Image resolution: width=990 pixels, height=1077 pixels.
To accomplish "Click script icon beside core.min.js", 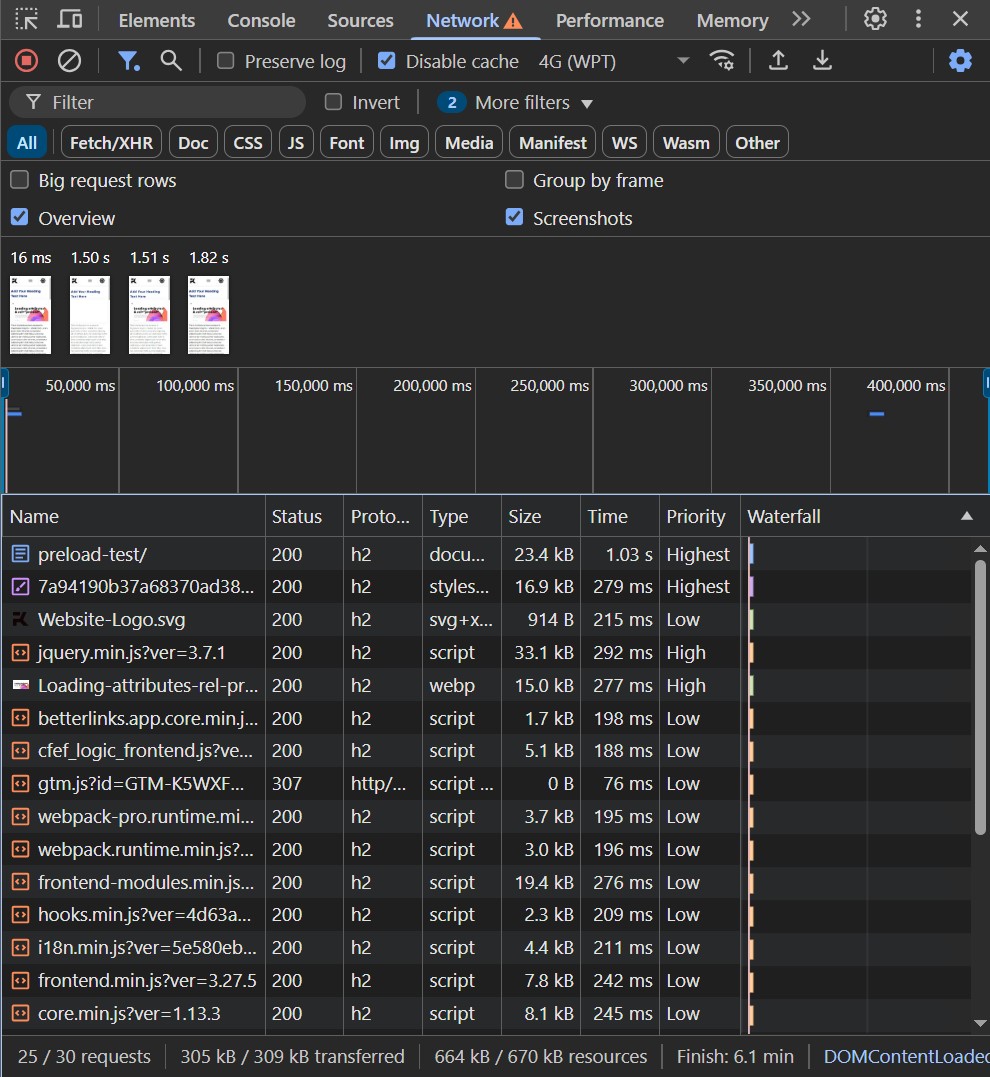I will point(21,1013).
